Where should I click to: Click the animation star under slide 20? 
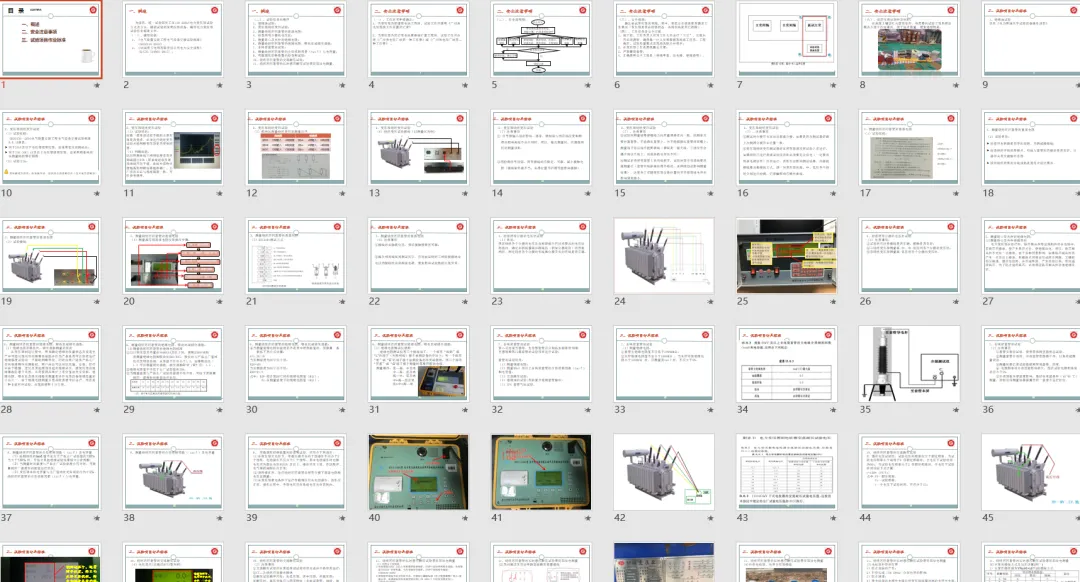click(x=220, y=302)
